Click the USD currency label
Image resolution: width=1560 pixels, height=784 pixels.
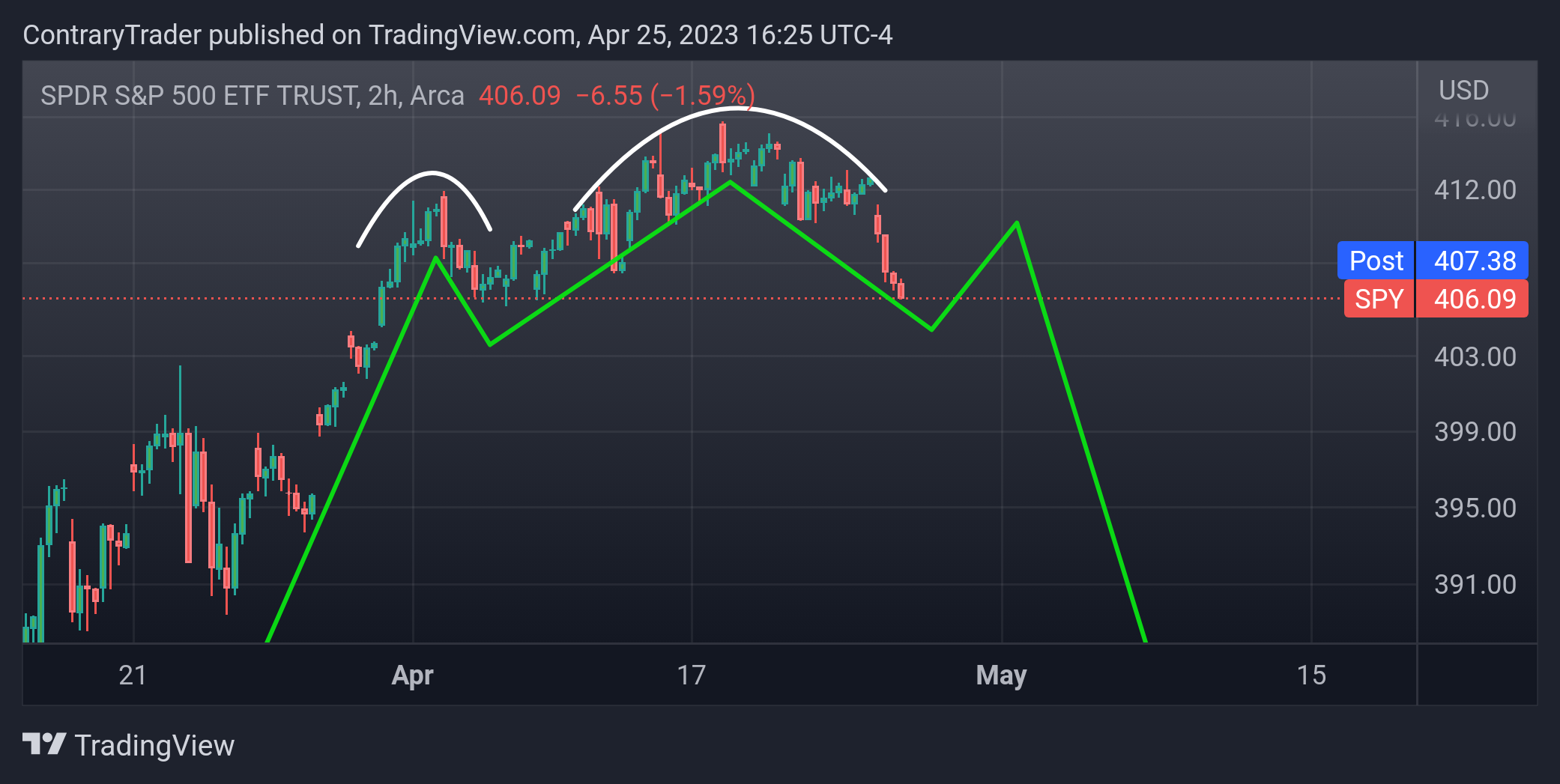1463,91
